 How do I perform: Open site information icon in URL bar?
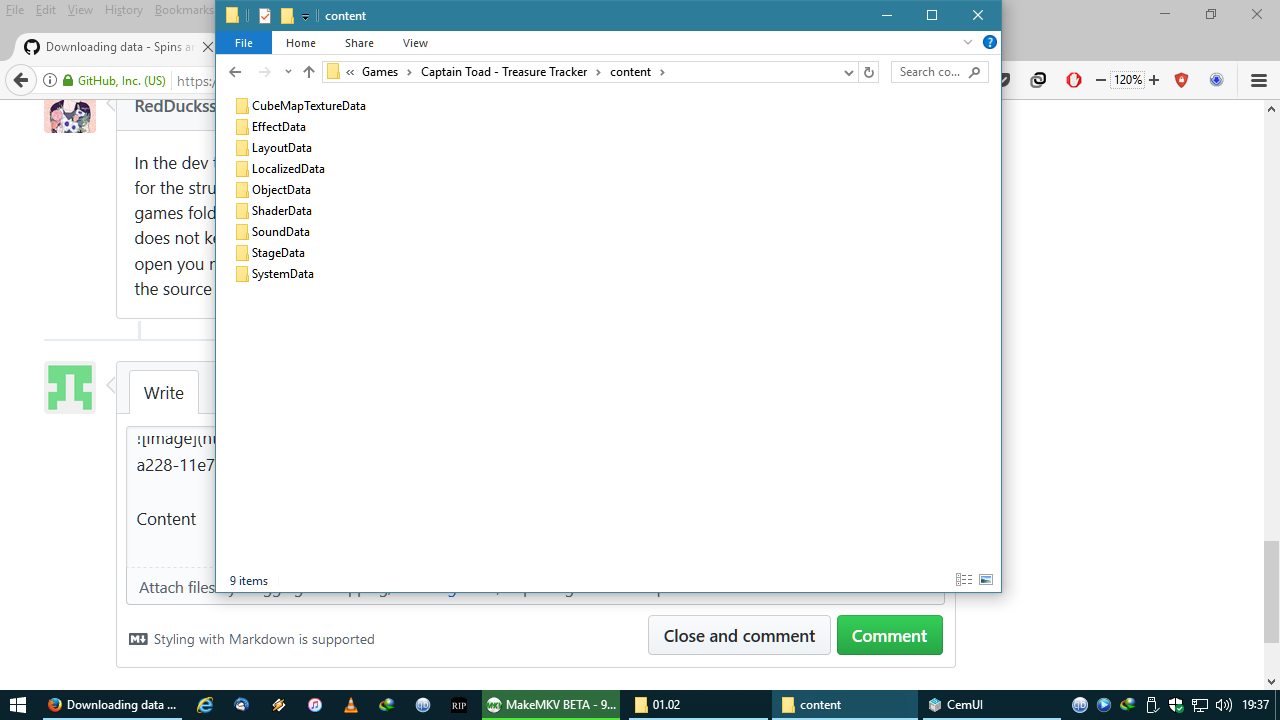(49, 81)
